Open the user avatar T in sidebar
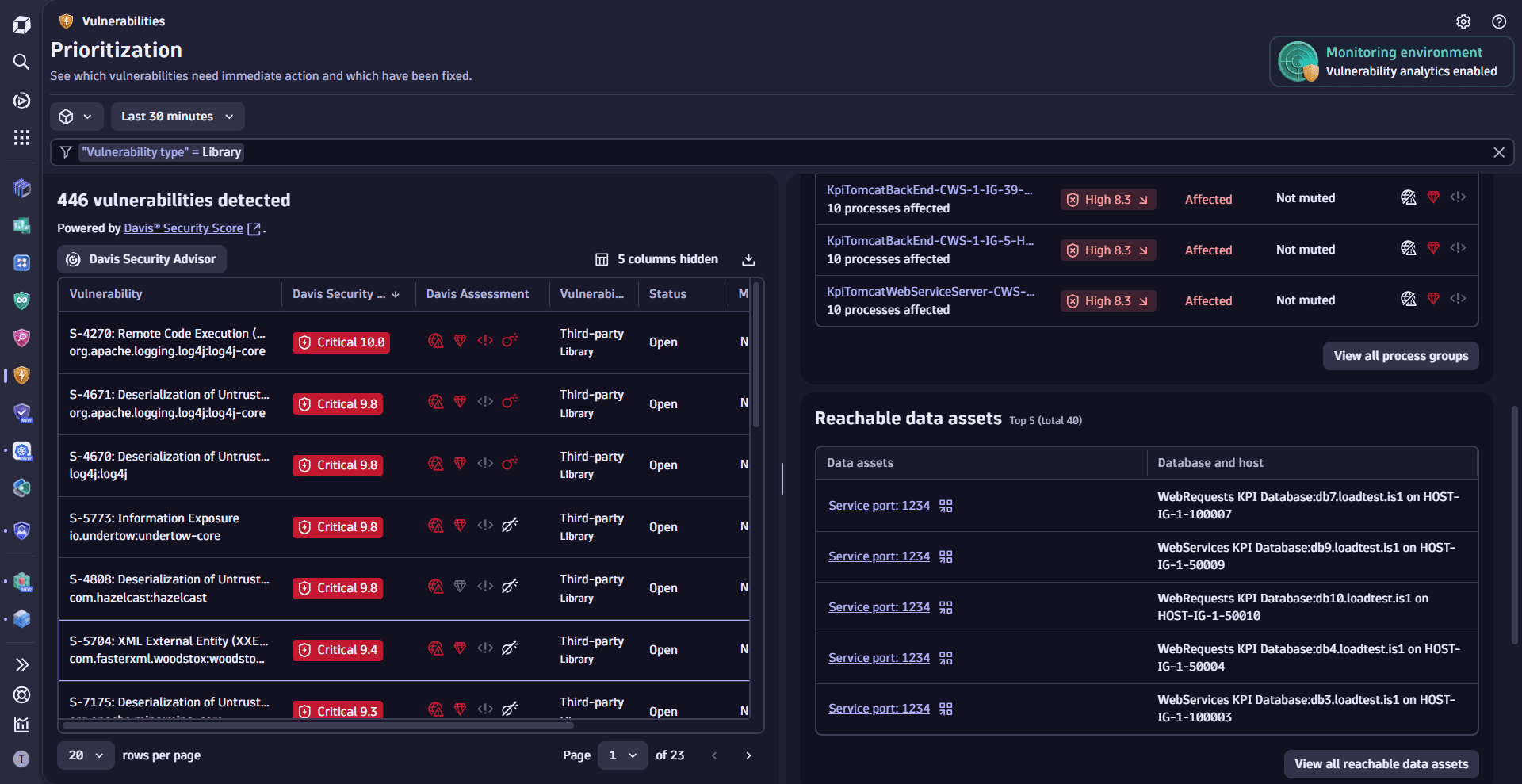 [x=21, y=759]
